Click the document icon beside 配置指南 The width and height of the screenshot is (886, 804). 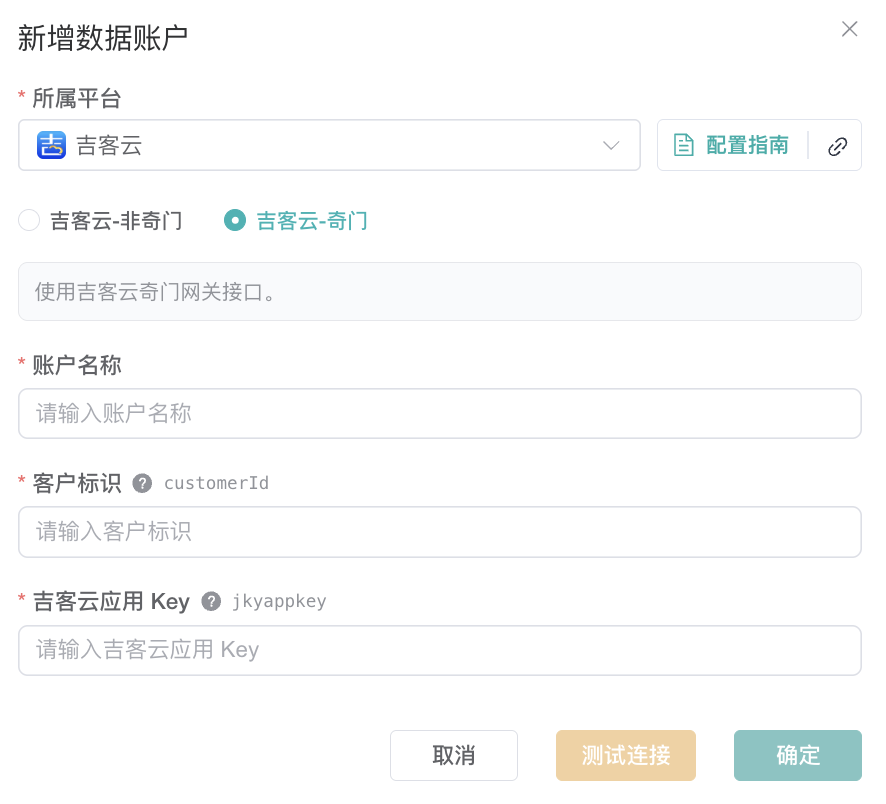[683, 145]
